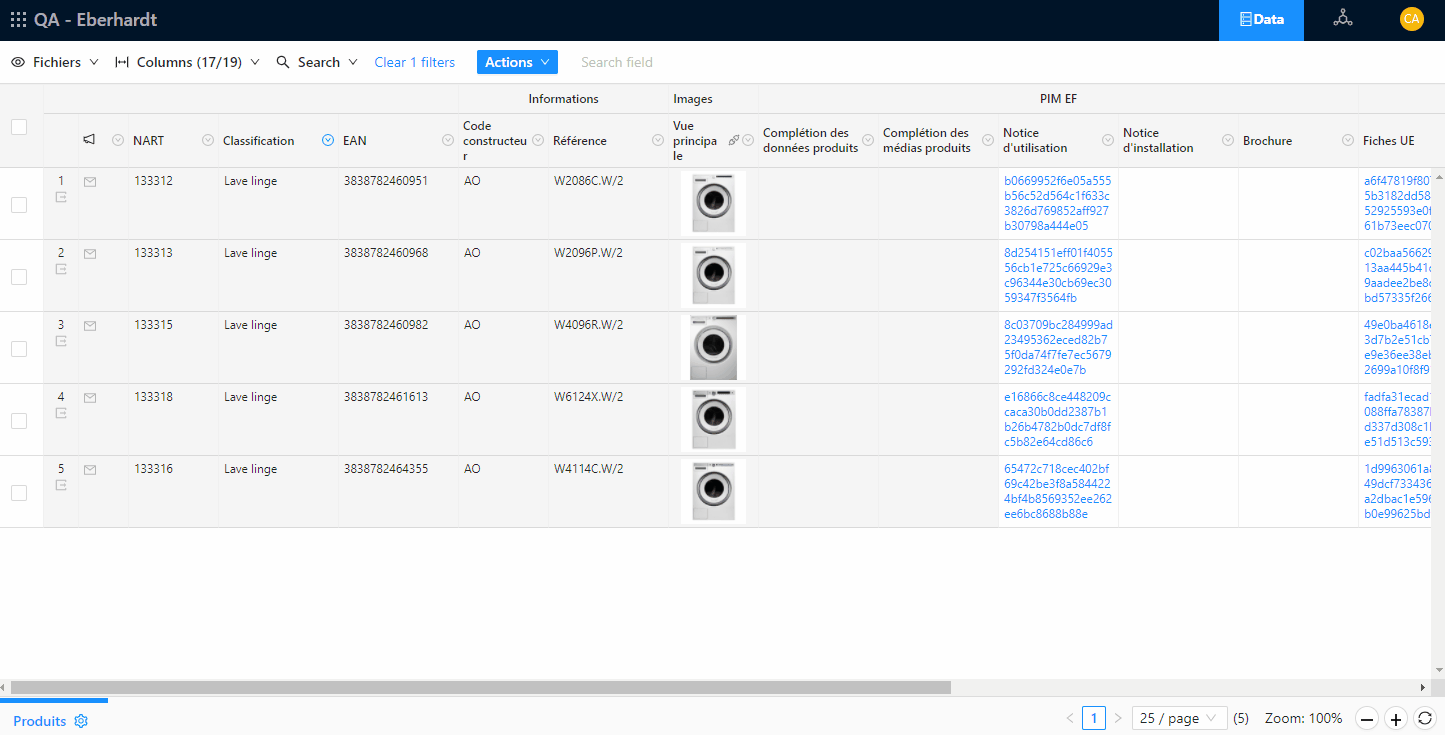Click the refresh icon next to zoom
The width and height of the screenshot is (1445, 735).
[x=1425, y=718]
